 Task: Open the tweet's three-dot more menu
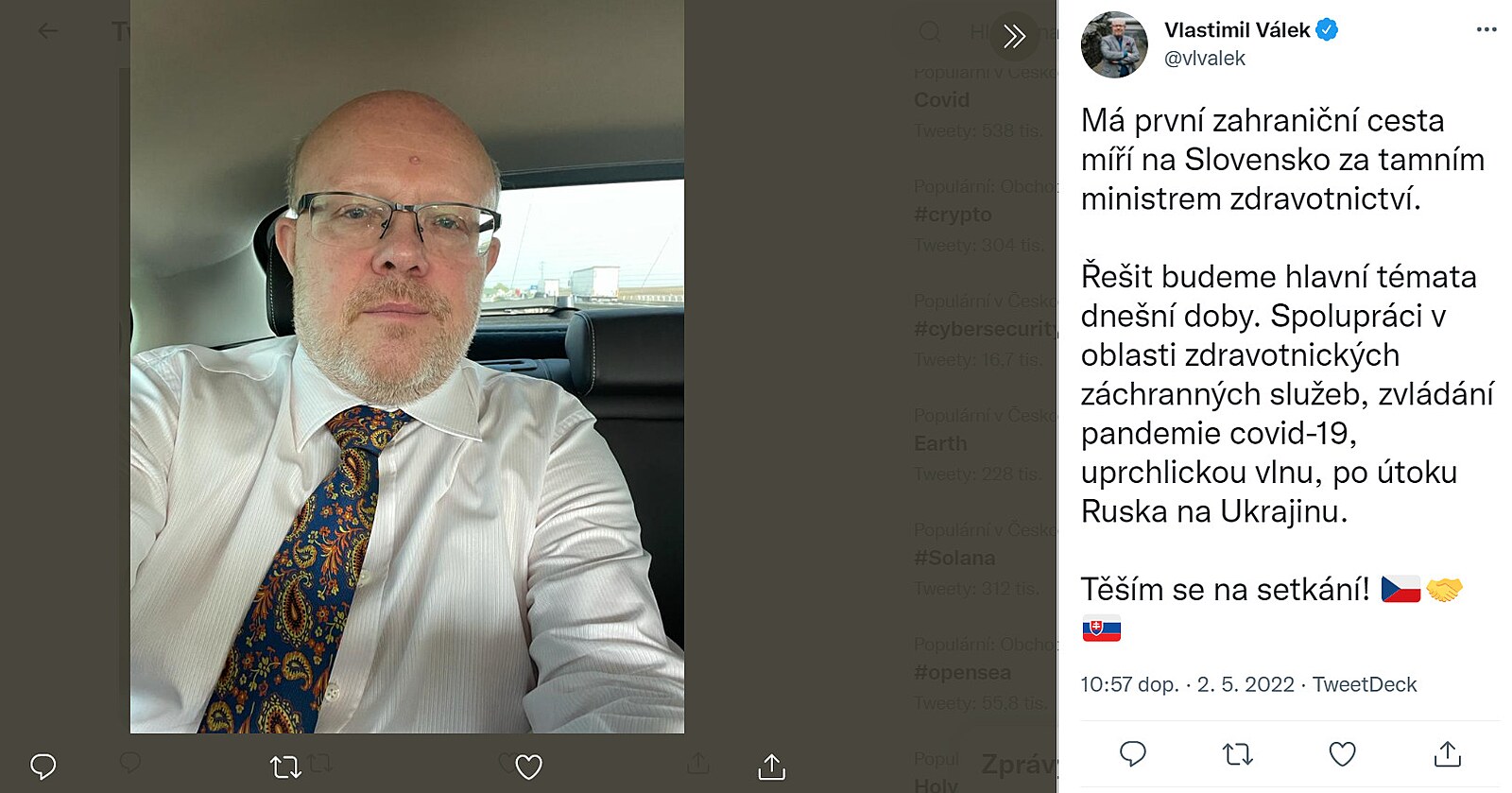coord(1486,29)
